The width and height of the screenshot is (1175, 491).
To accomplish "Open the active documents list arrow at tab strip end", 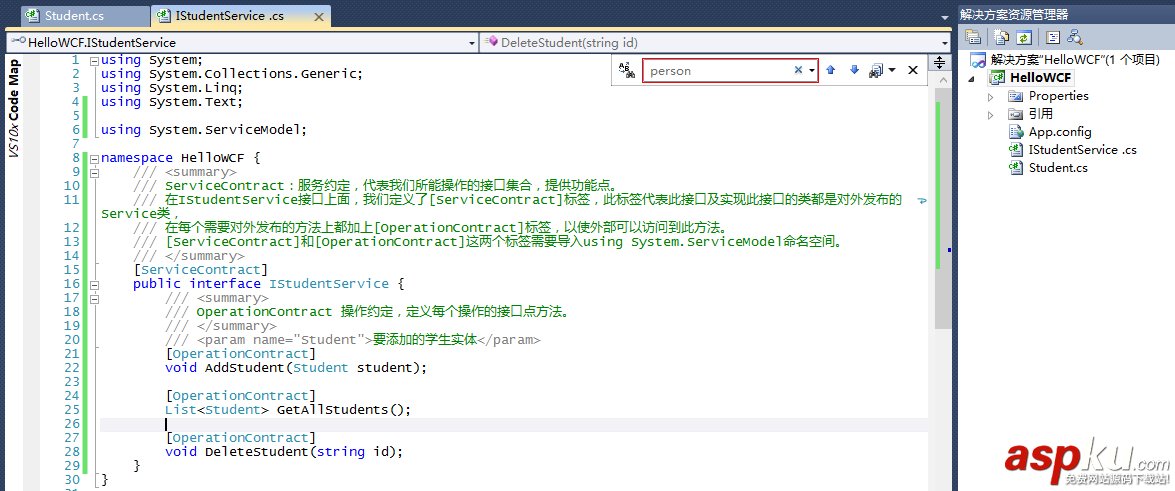I will tap(945, 16).
